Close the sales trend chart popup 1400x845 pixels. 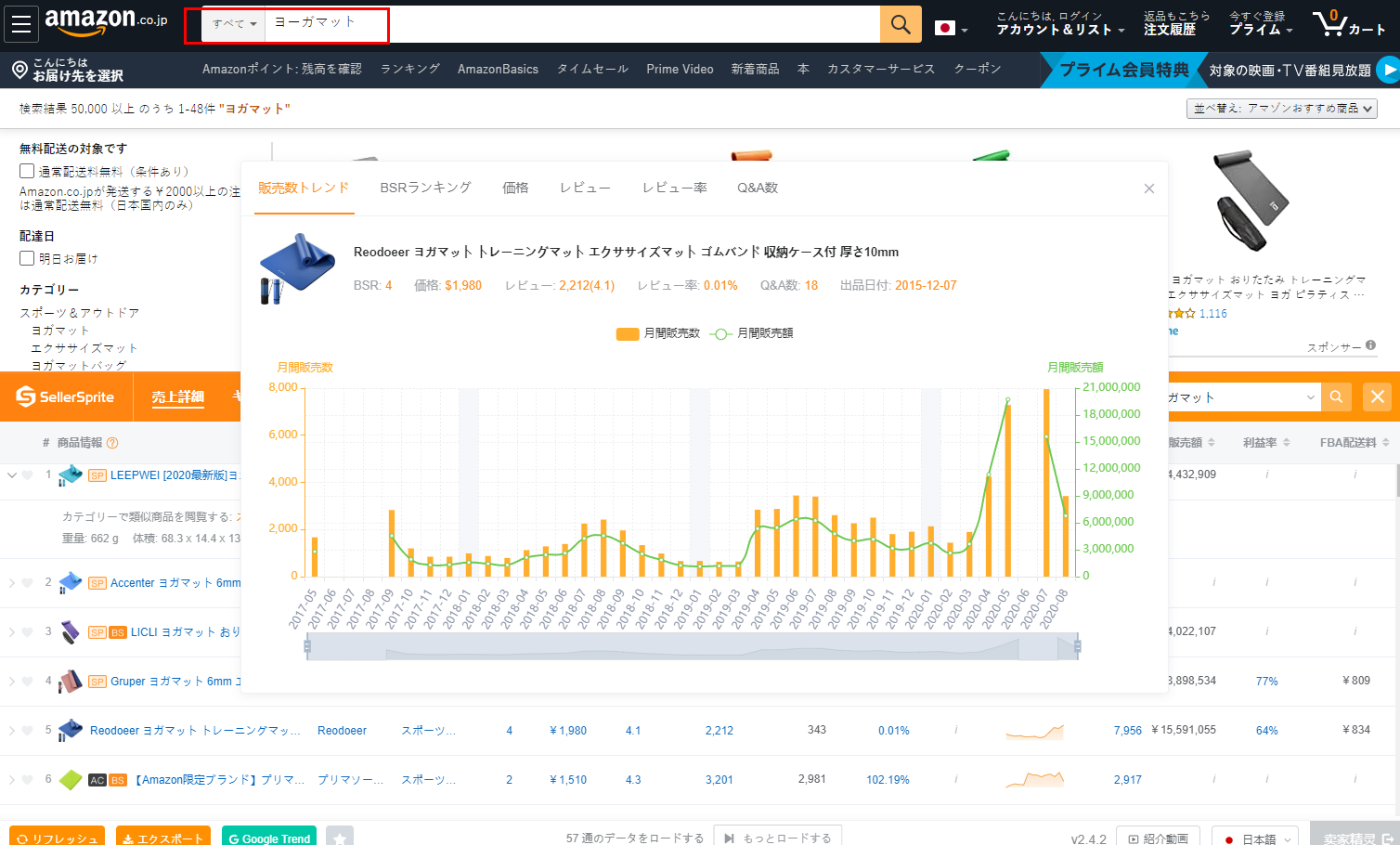point(1149,188)
